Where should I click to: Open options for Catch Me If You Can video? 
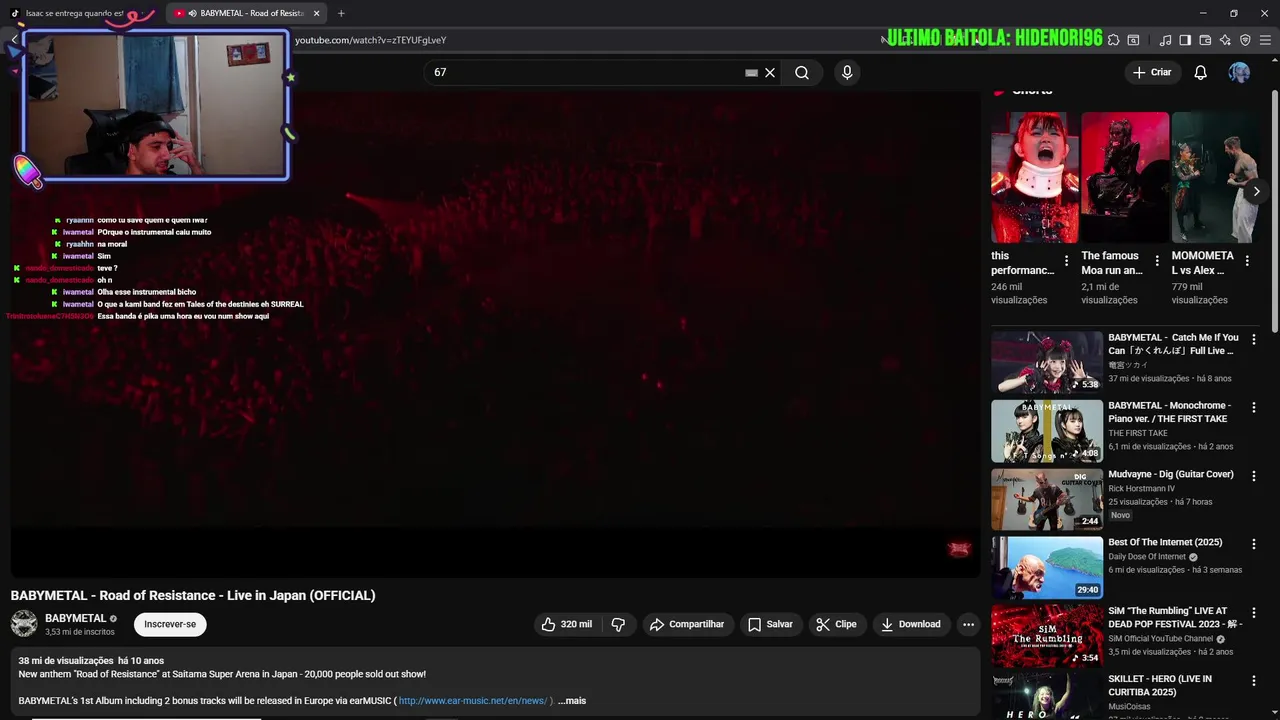[x=1253, y=340]
